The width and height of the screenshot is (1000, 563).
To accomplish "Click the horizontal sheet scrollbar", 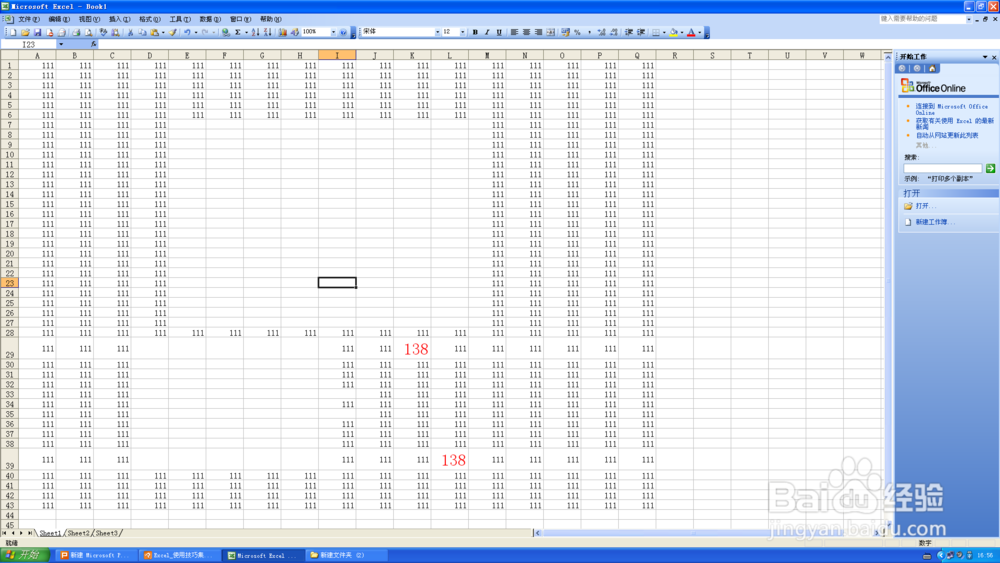I will [x=708, y=533].
